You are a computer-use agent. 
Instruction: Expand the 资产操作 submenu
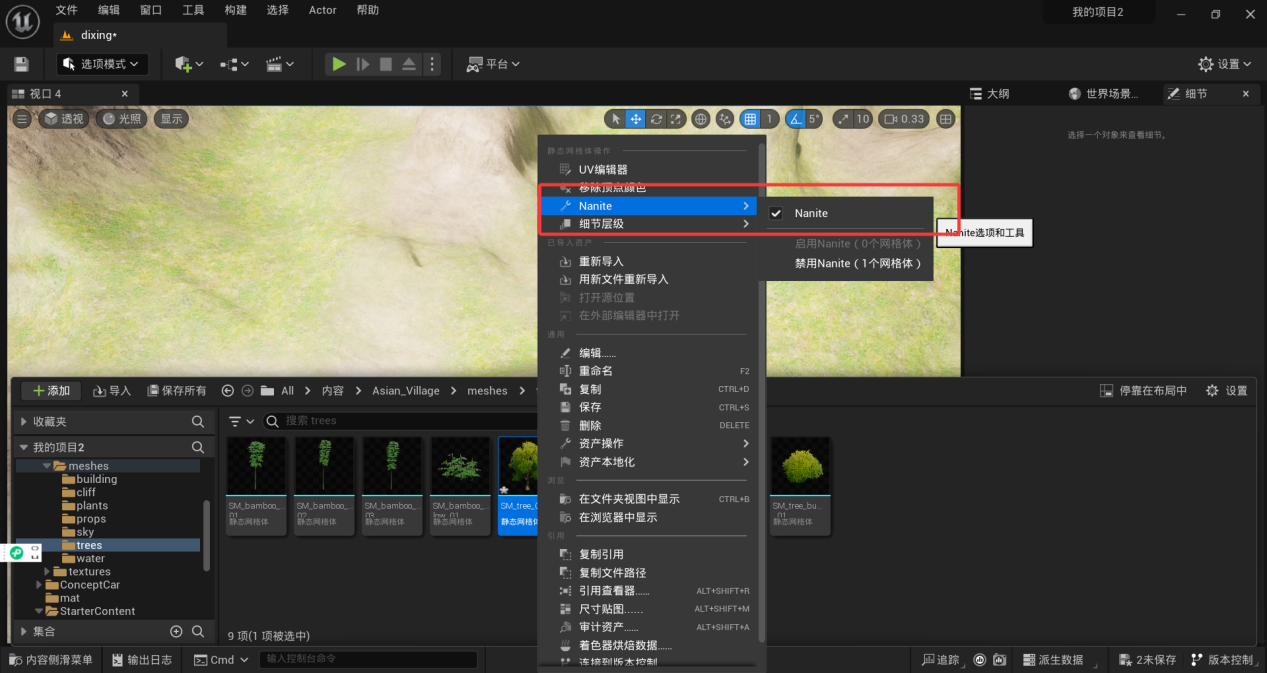point(648,443)
